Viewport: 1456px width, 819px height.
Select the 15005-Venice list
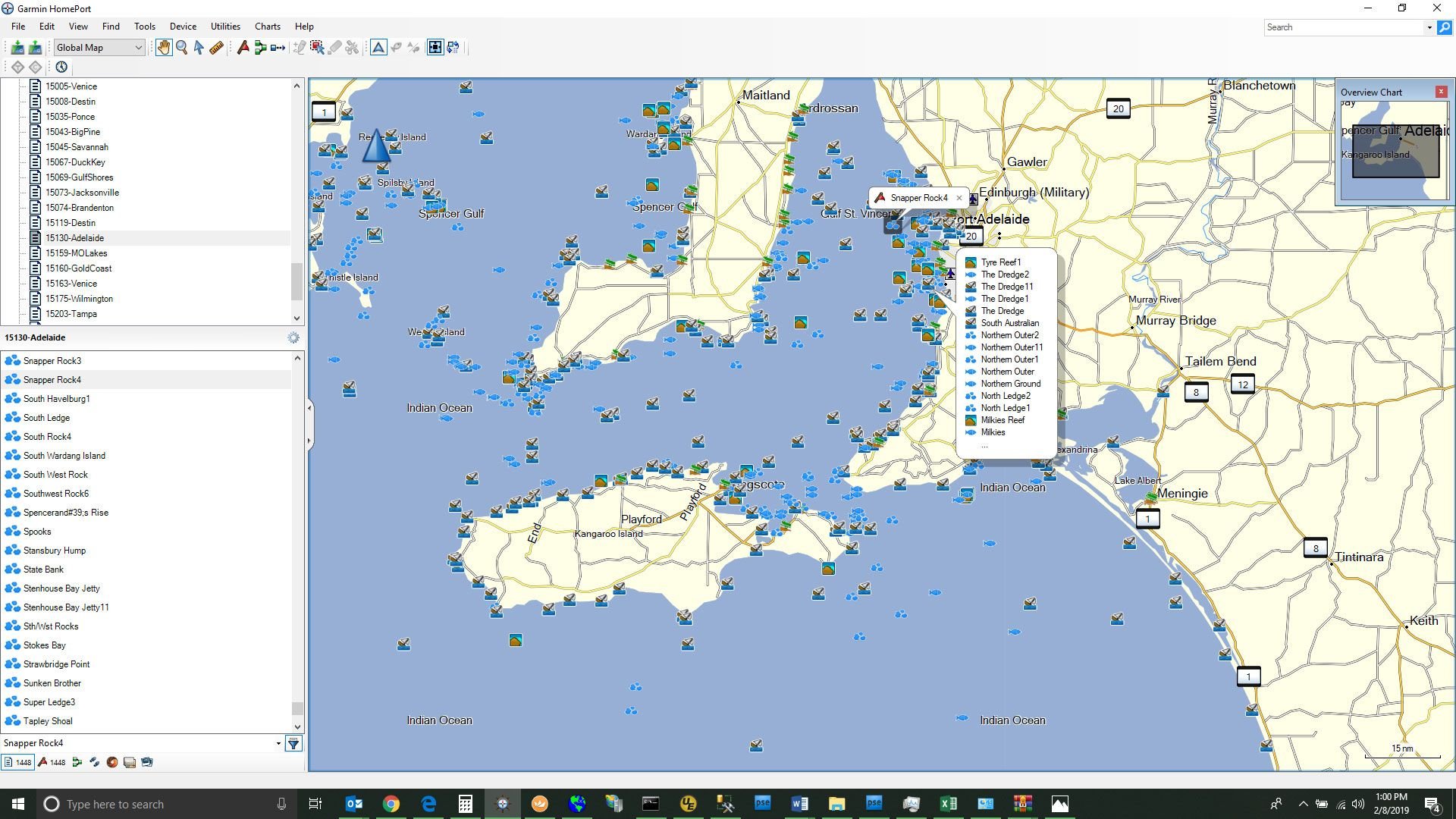click(71, 86)
